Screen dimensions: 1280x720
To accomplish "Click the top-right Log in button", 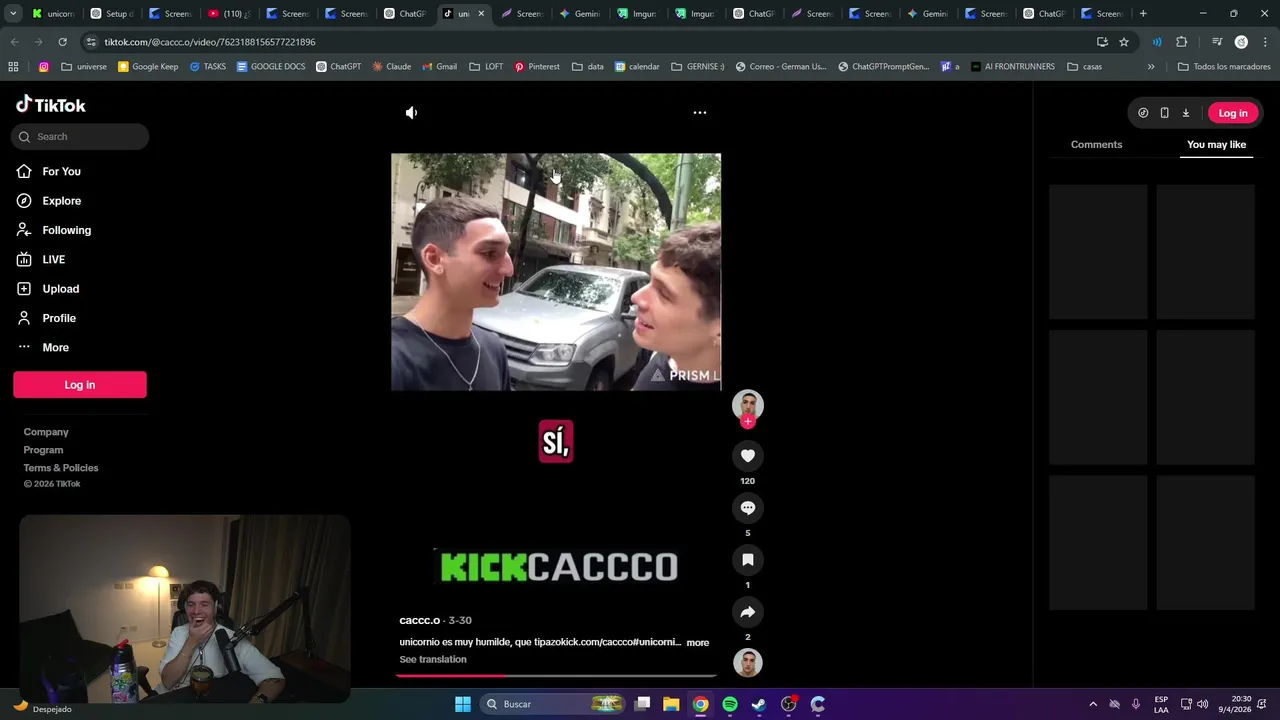I will pyautogui.click(x=1233, y=113).
